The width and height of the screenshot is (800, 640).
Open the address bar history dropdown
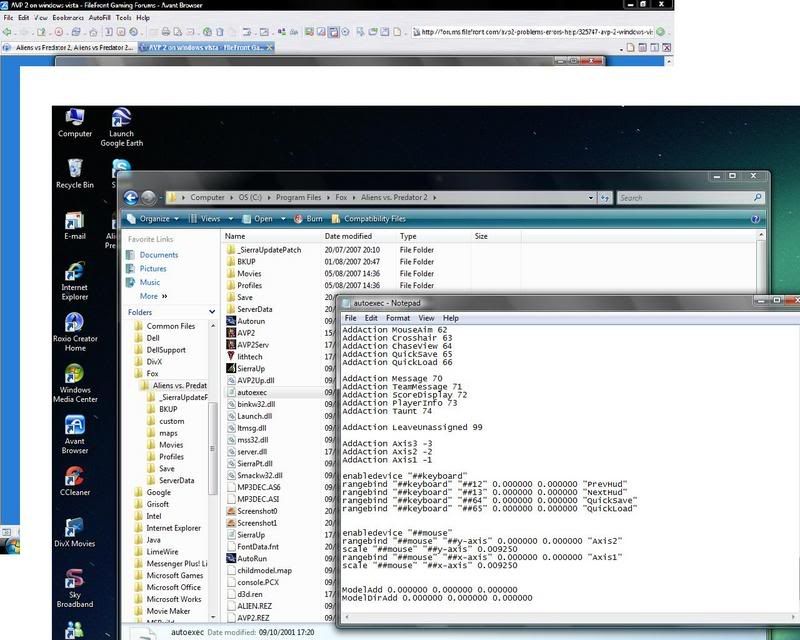point(590,198)
